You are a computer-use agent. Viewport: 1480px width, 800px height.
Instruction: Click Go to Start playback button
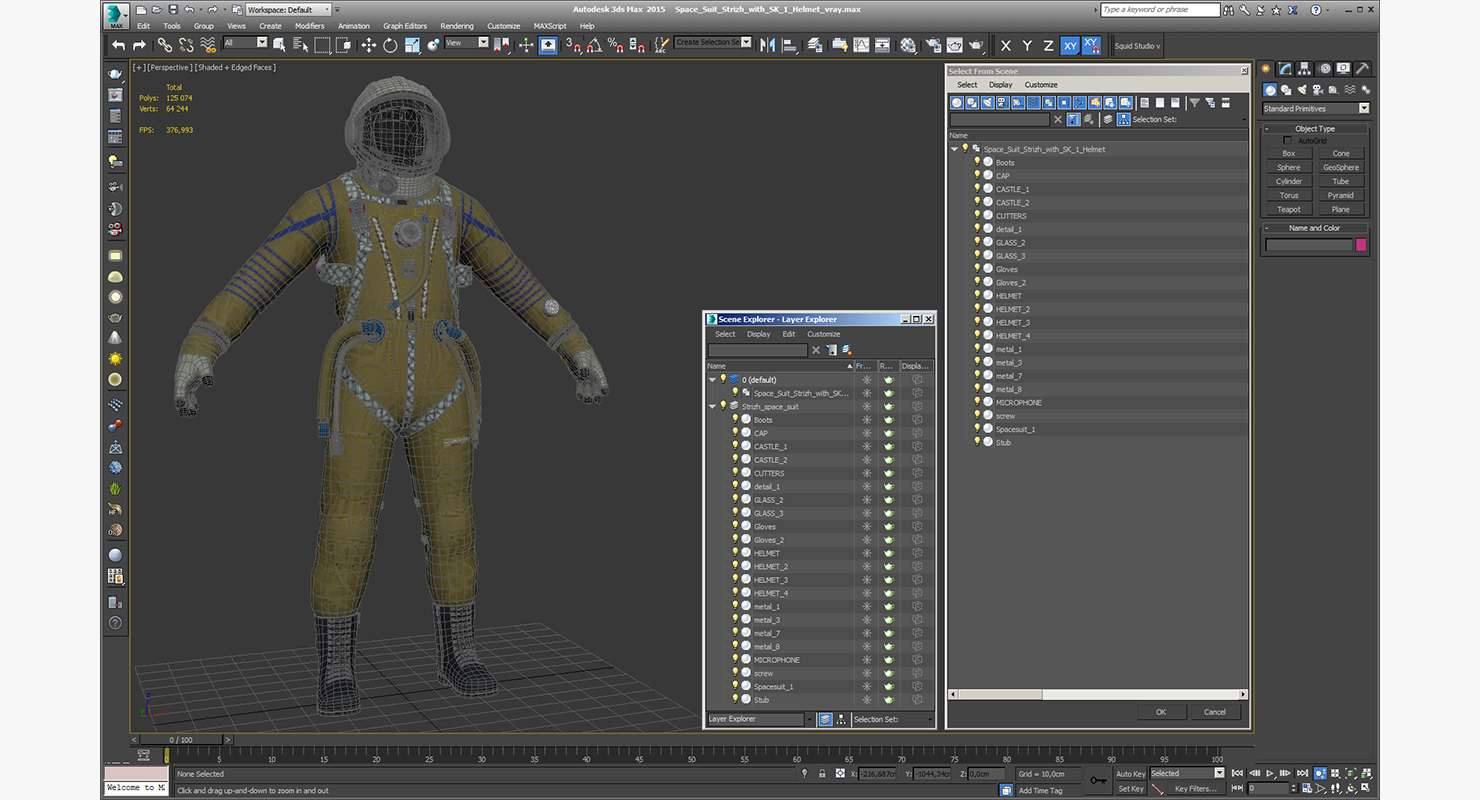coord(1238,773)
